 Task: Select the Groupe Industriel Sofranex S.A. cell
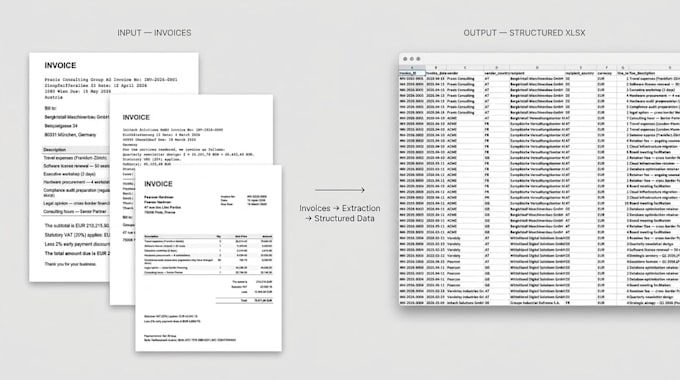click(x=536, y=302)
